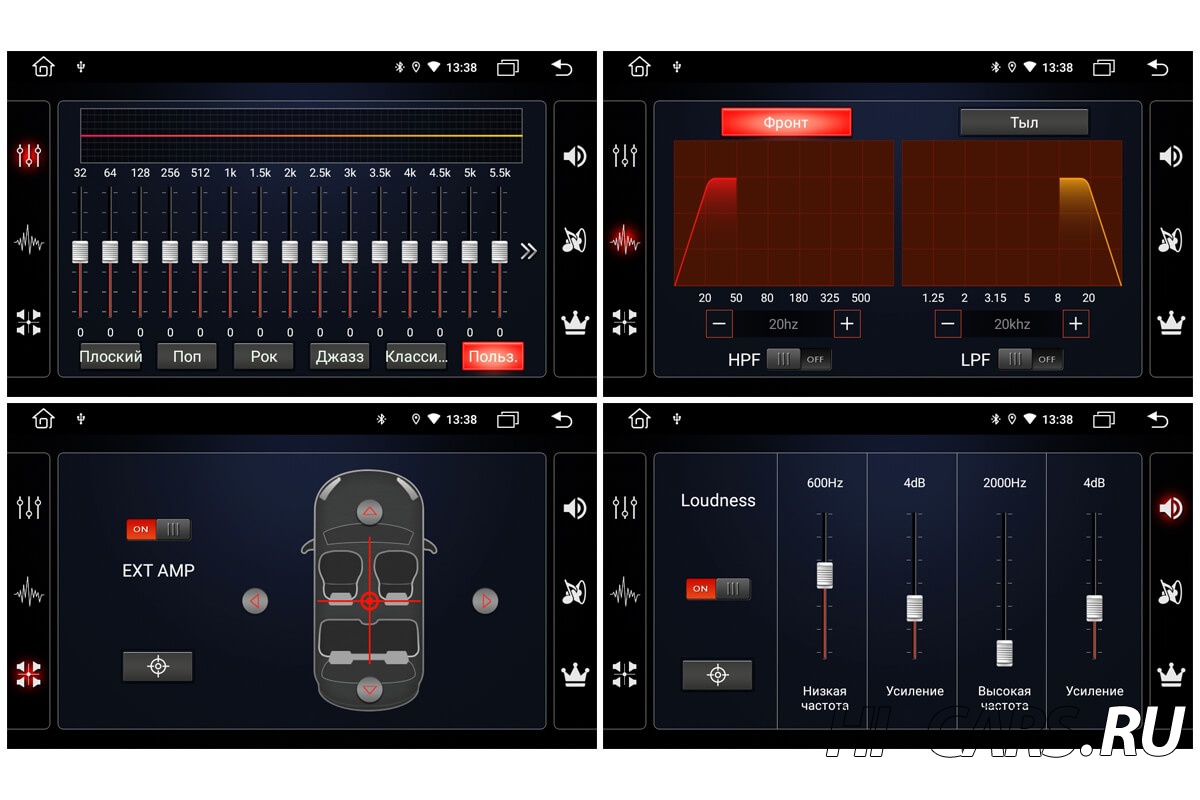Tap the crown icon on the HPF/LPF screen

pos(1170,323)
